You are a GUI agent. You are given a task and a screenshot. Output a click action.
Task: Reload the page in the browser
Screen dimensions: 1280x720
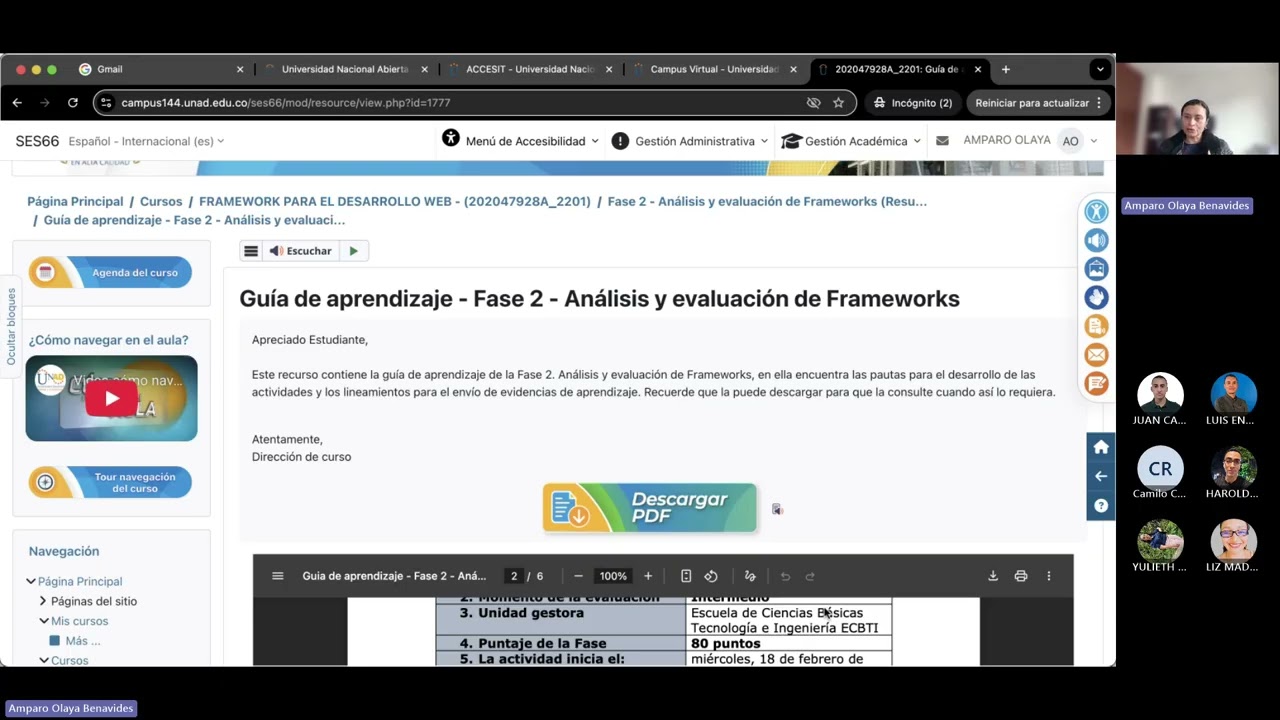[73, 102]
